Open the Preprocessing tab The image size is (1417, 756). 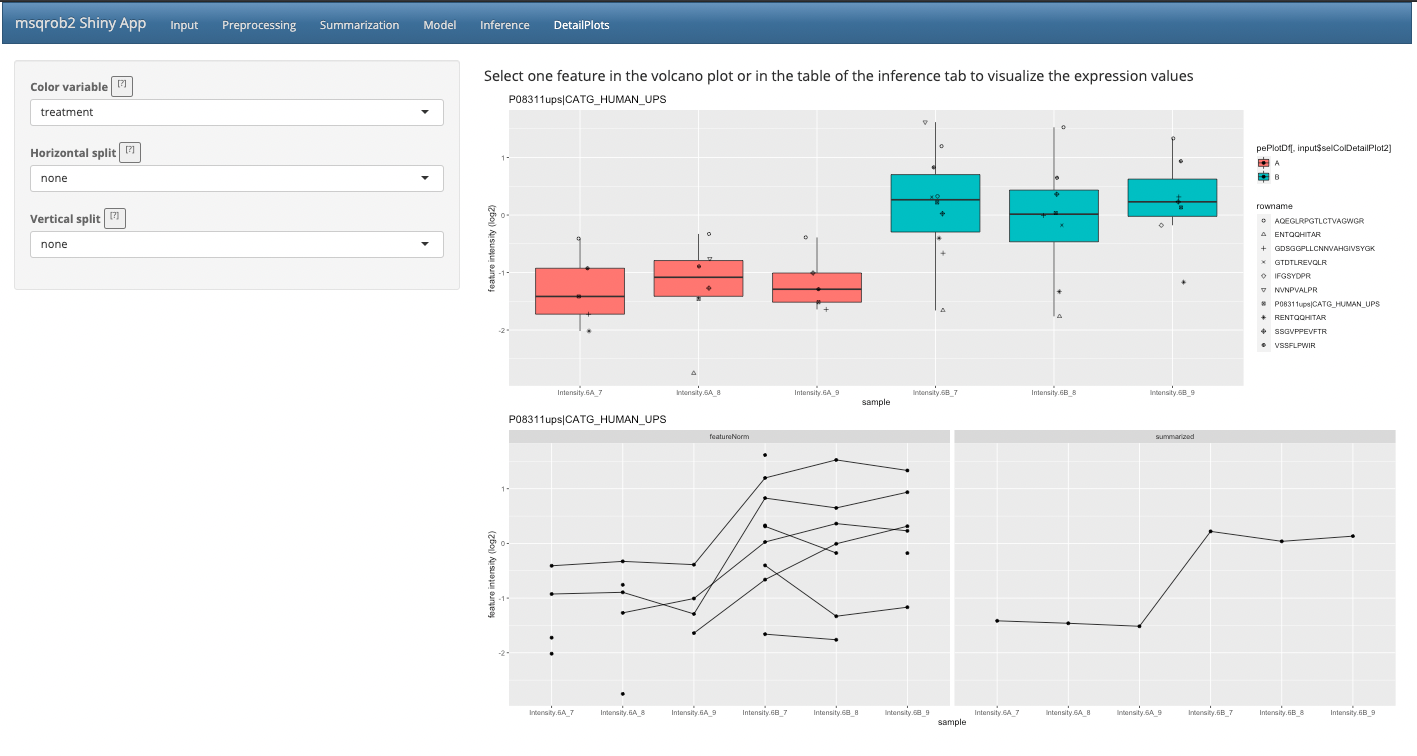pyautogui.click(x=259, y=25)
